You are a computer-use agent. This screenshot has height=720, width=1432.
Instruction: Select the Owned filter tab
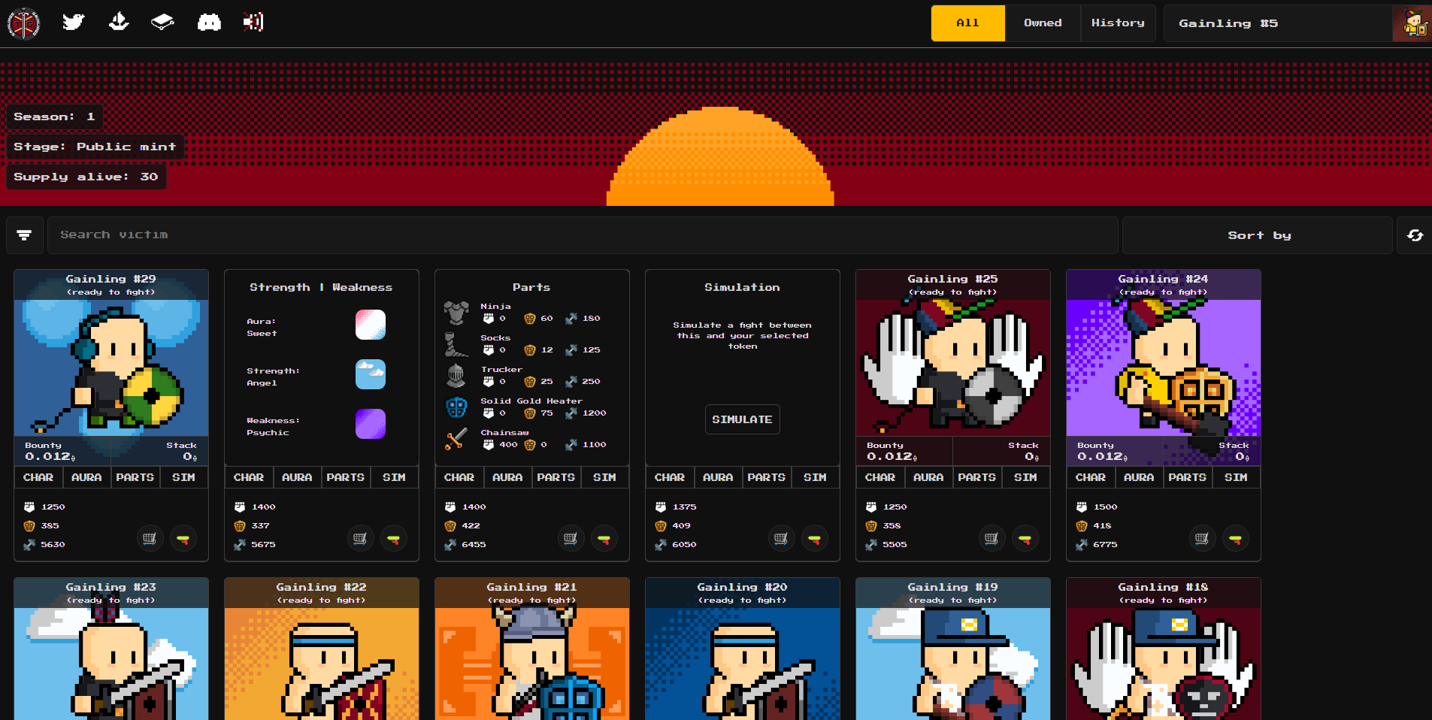1042,23
